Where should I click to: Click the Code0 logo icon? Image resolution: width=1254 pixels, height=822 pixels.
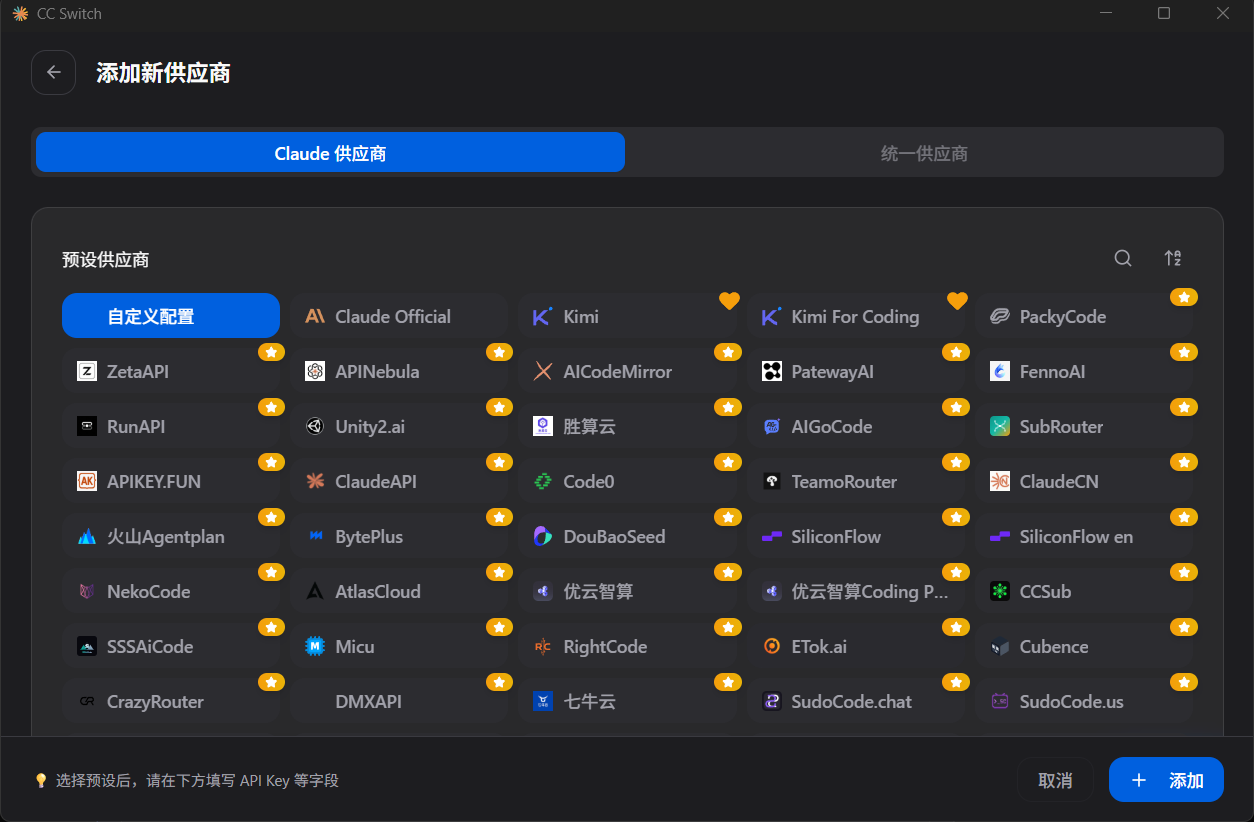pyautogui.click(x=543, y=481)
